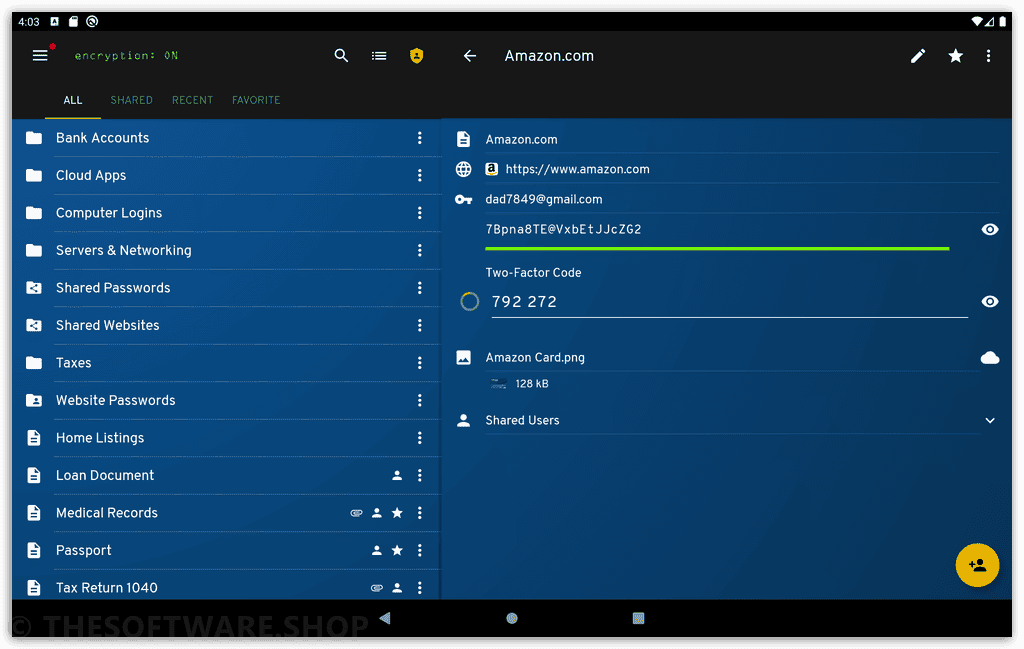Click the two-factor code 792 272
The image size is (1024, 649).
524,302
